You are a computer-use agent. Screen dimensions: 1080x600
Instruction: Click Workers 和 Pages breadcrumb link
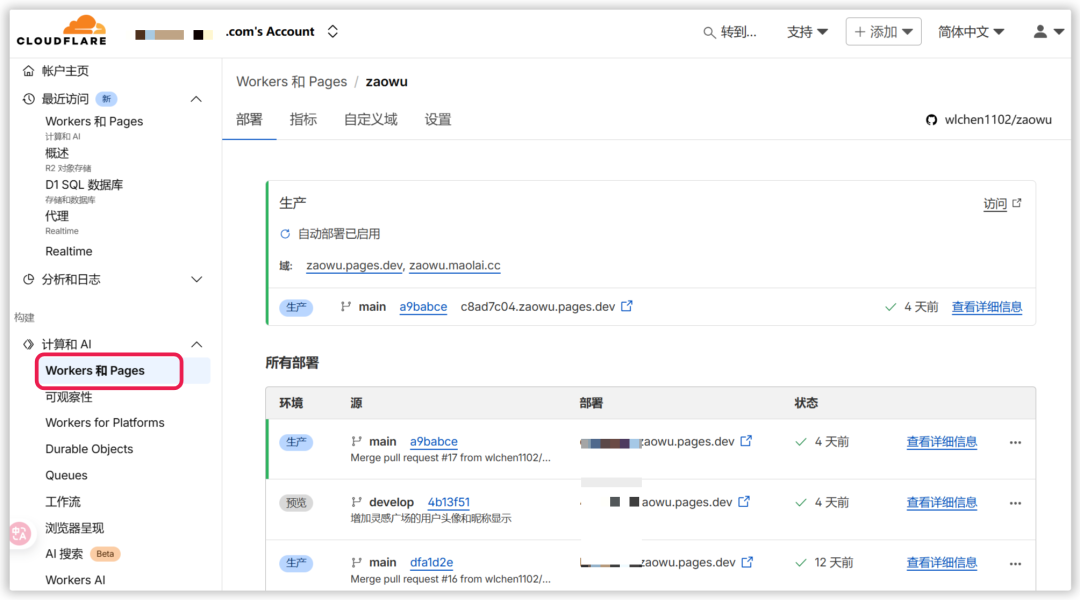point(291,81)
